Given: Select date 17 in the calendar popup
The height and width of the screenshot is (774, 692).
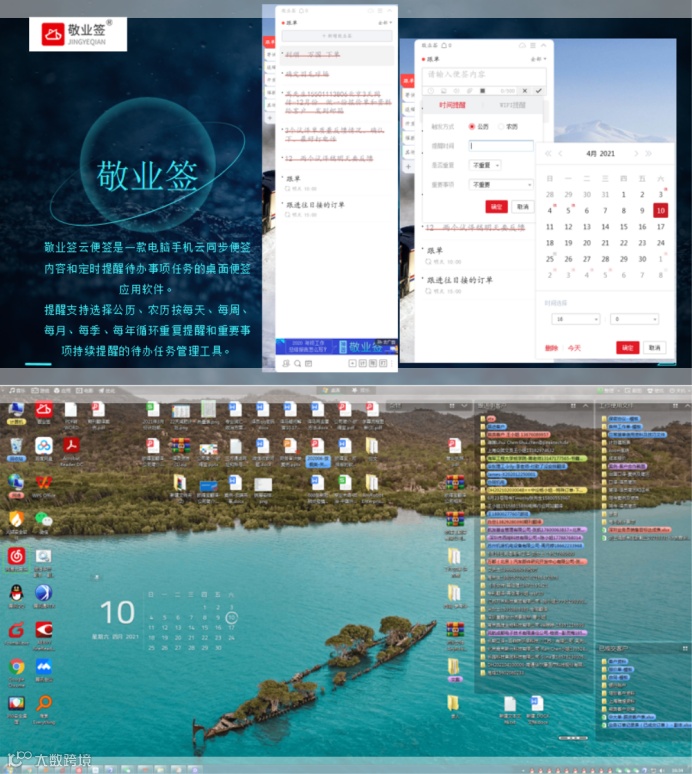Looking at the screenshot, I should tap(660, 227).
